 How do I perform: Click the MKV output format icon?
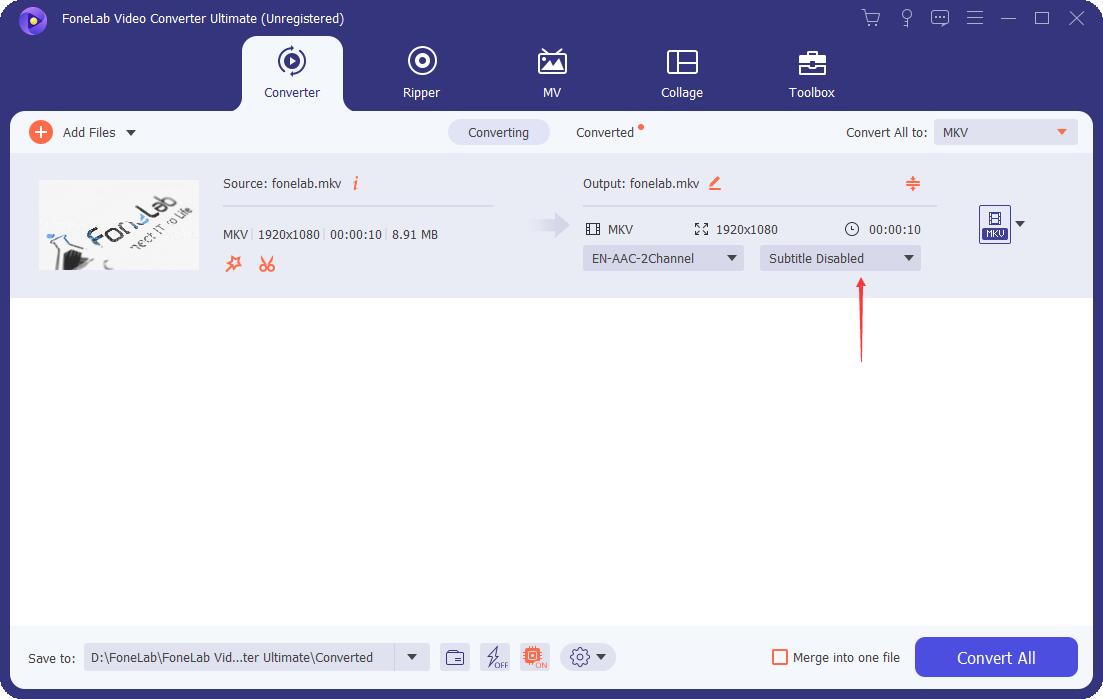click(995, 224)
